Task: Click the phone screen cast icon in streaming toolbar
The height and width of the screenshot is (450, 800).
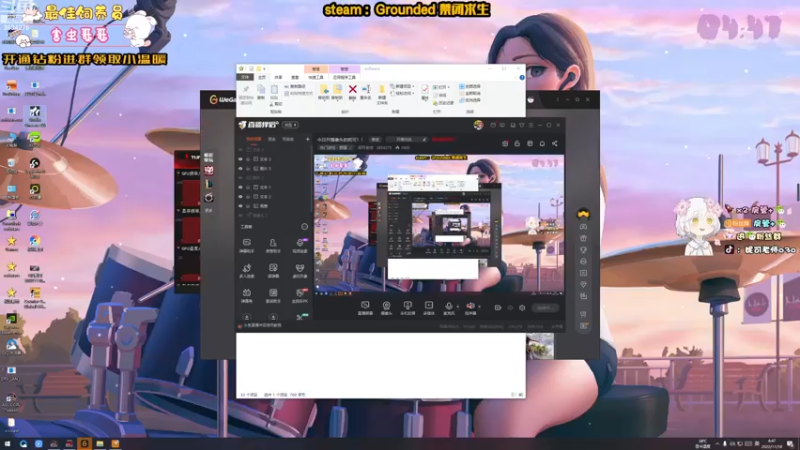Action: [x=407, y=306]
